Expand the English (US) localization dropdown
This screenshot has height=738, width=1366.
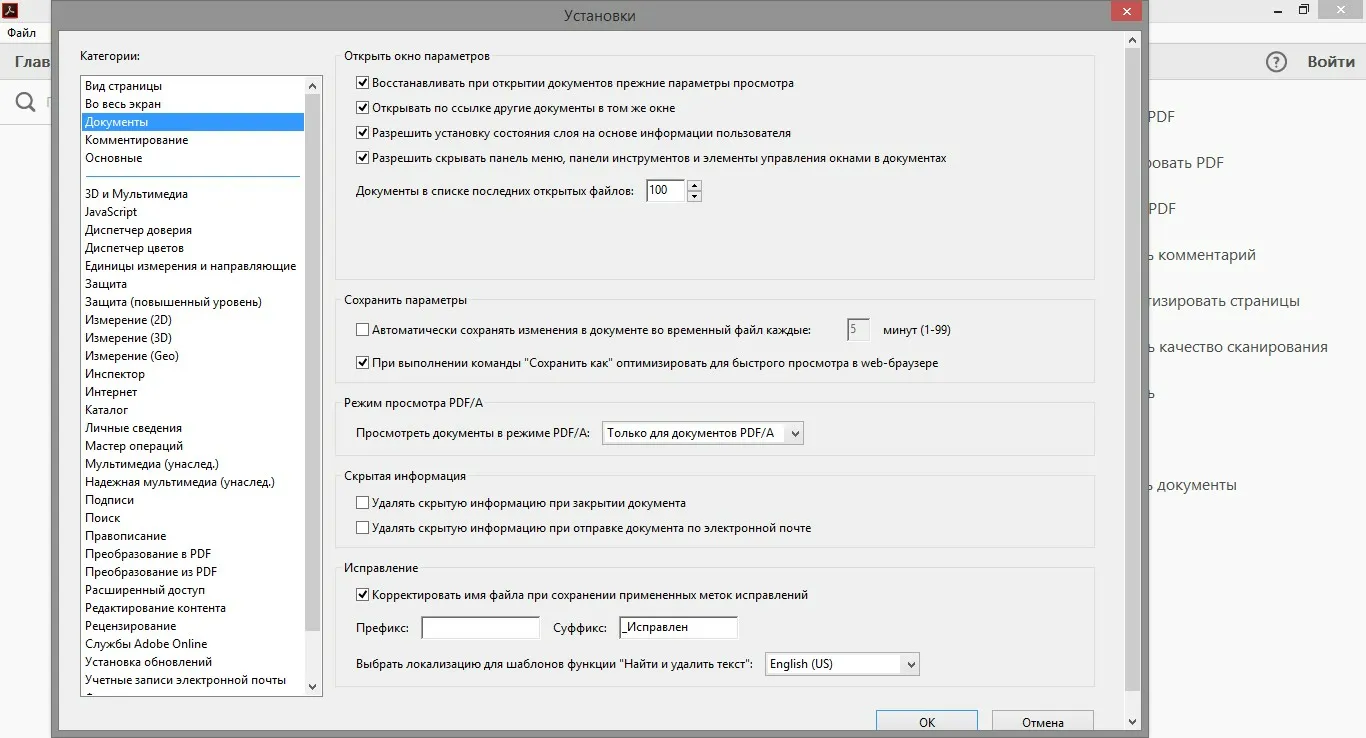(x=841, y=664)
